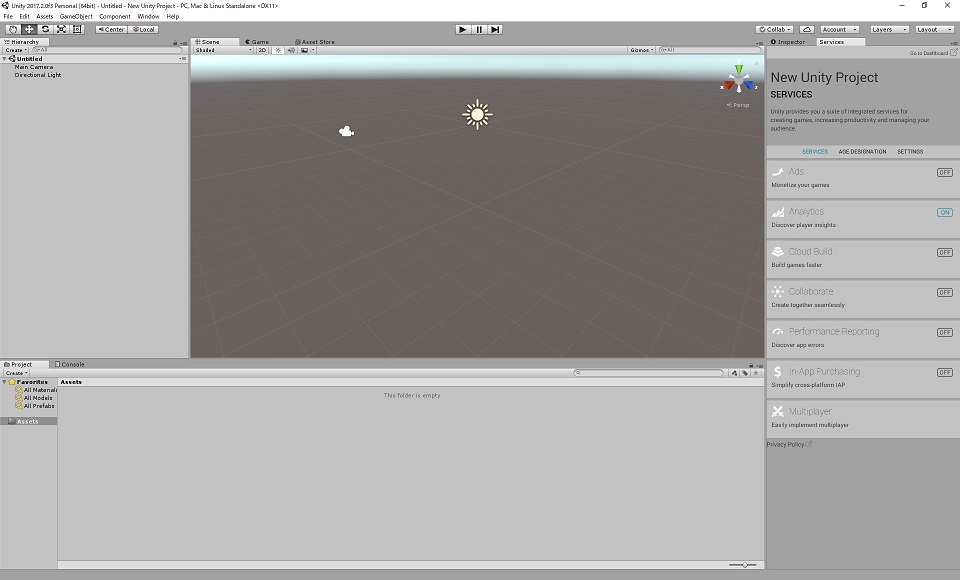Screen dimensions: 960x580
Task: Open the Component menu
Action: pyautogui.click(x=114, y=17)
